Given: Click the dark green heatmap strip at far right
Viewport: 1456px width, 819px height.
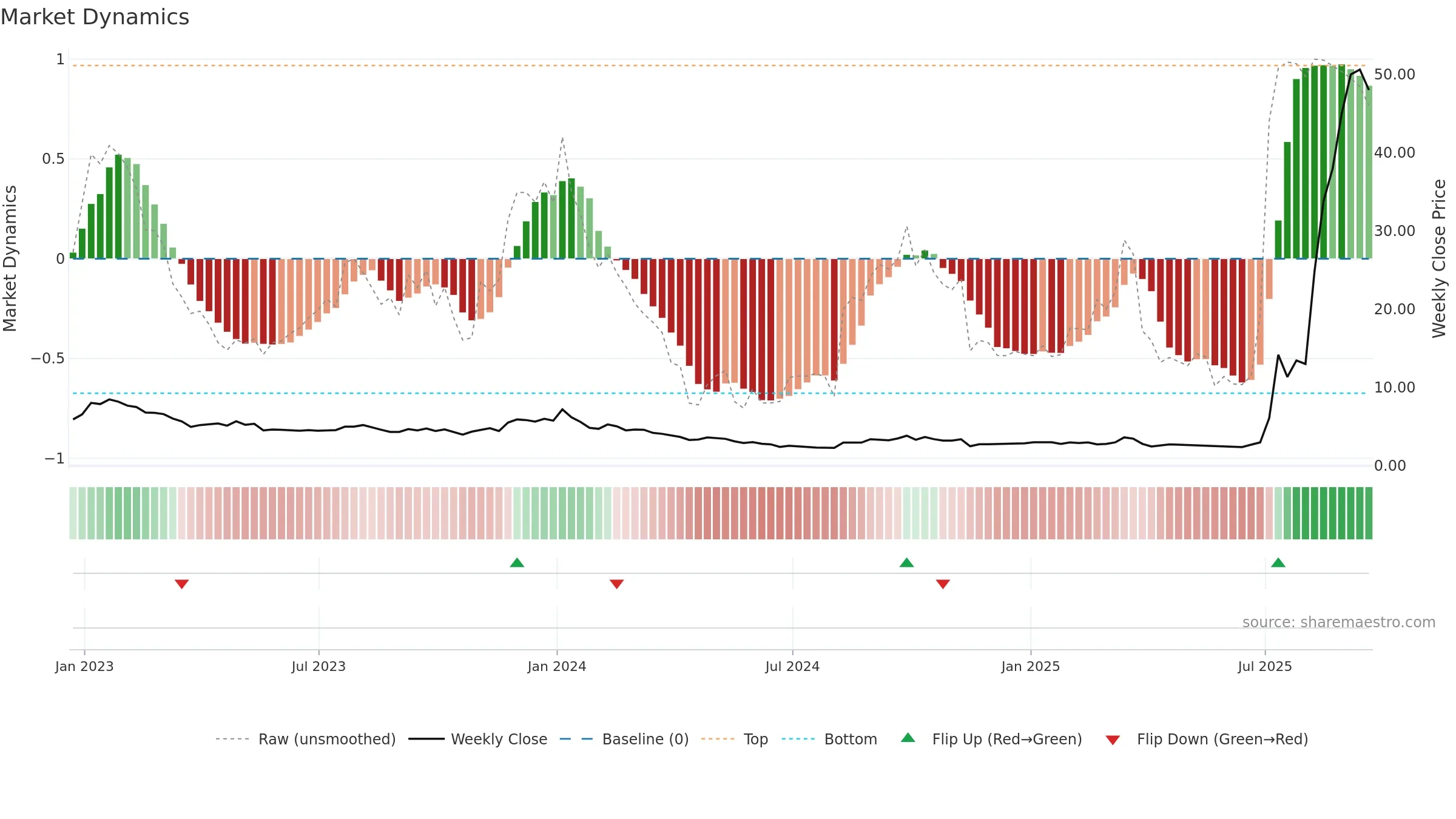Looking at the screenshot, I should point(1368,513).
